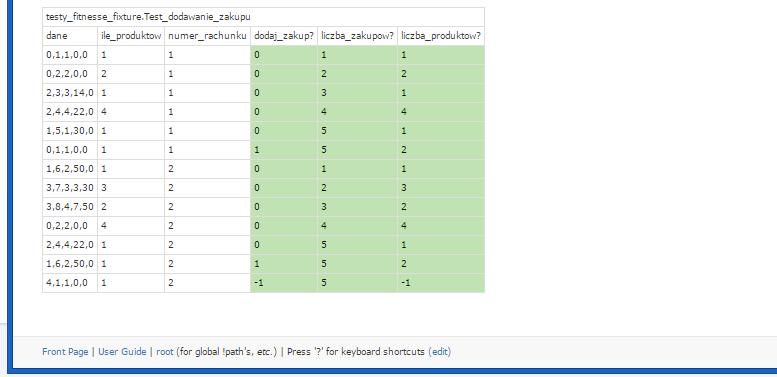The height and width of the screenshot is (377, 777).
Task: Select table title testy_fitnesse_fixture.Test_dodawanie_zakupu
Action: pyautogui.click(x=148, y=17)
